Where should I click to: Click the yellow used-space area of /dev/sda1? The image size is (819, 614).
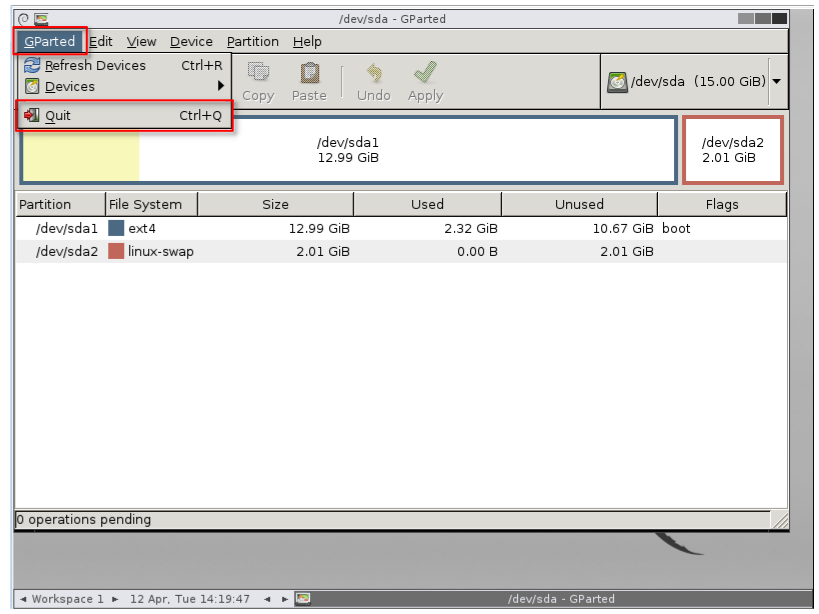click(81, 156)
